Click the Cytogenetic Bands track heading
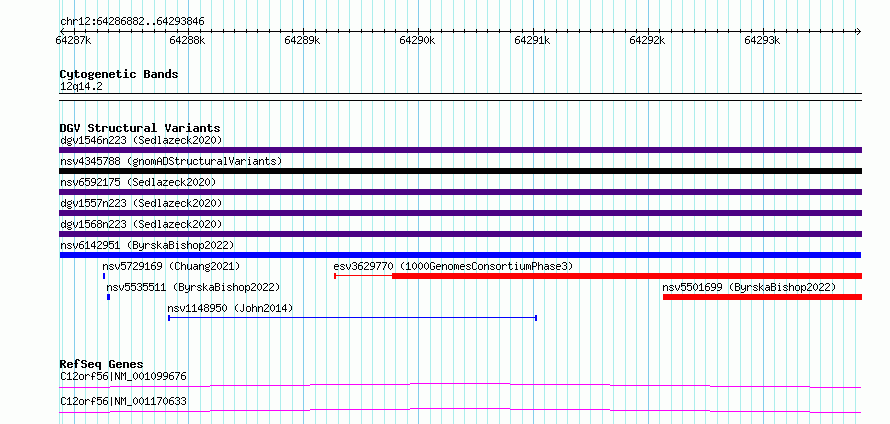Screen dimensions: 890x424 click(119, 74)
